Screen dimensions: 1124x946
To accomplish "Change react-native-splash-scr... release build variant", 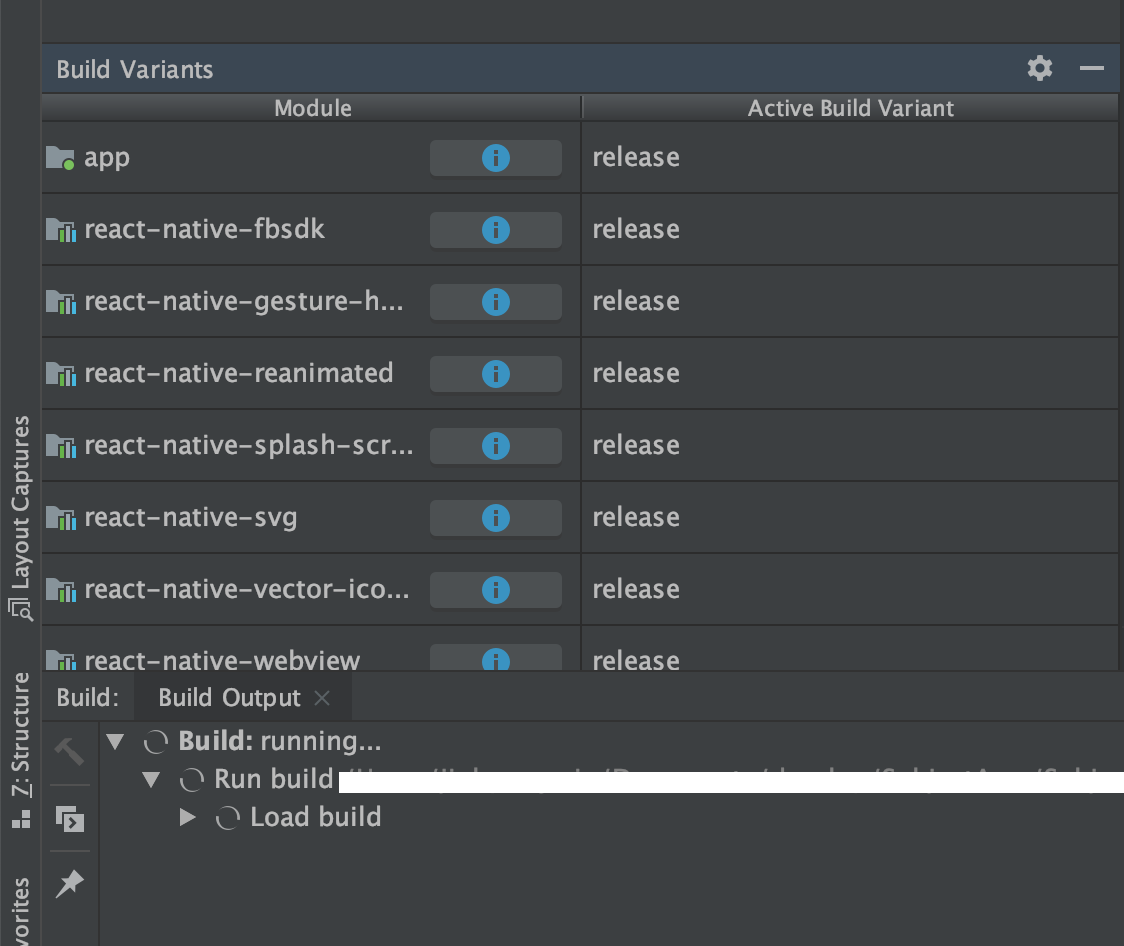I will pyautogui.click(x=849, y=446).
